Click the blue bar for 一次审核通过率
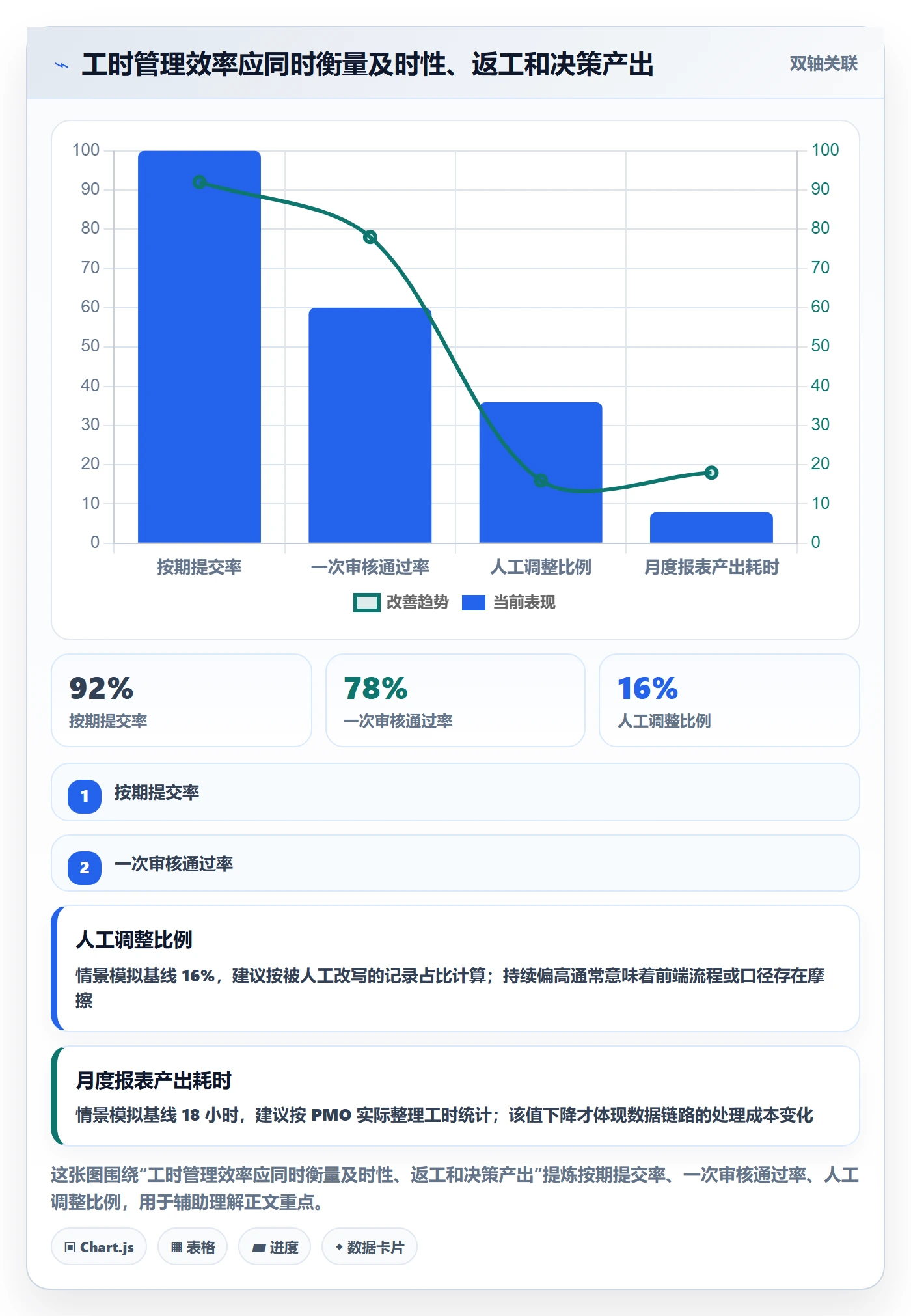 point(370,426)
